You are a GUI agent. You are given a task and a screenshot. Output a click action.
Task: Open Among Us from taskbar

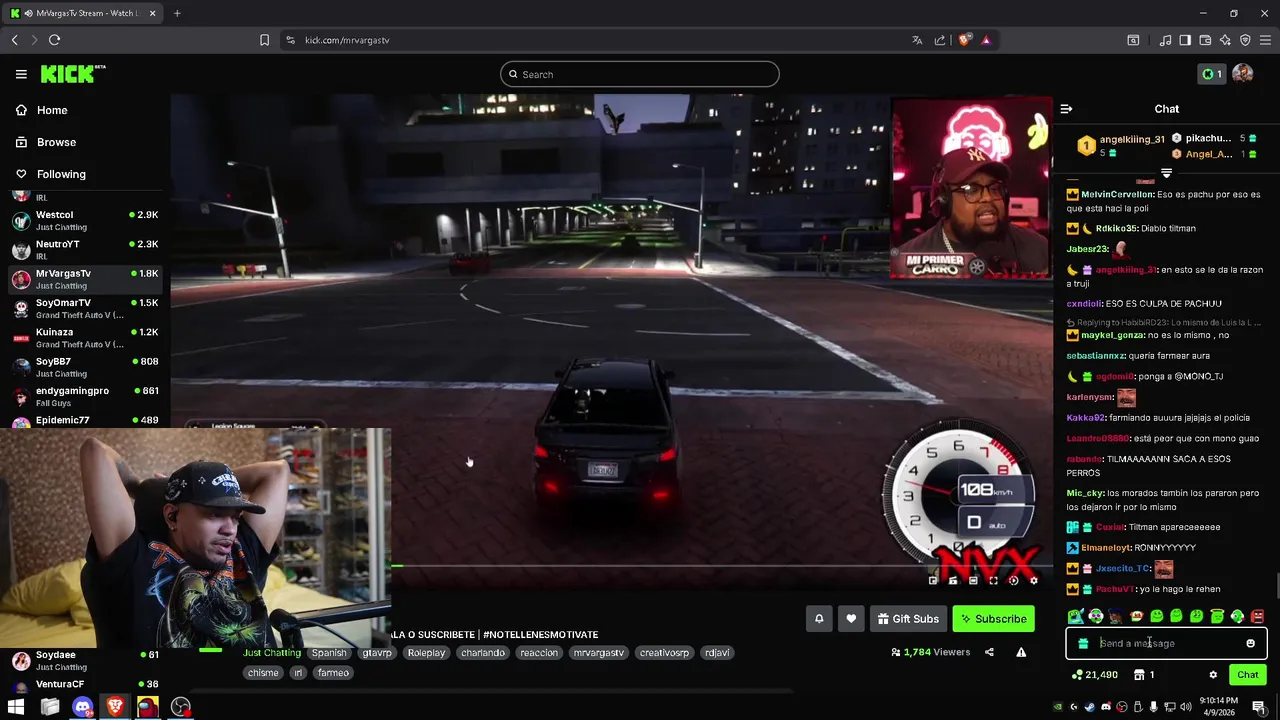148,707
